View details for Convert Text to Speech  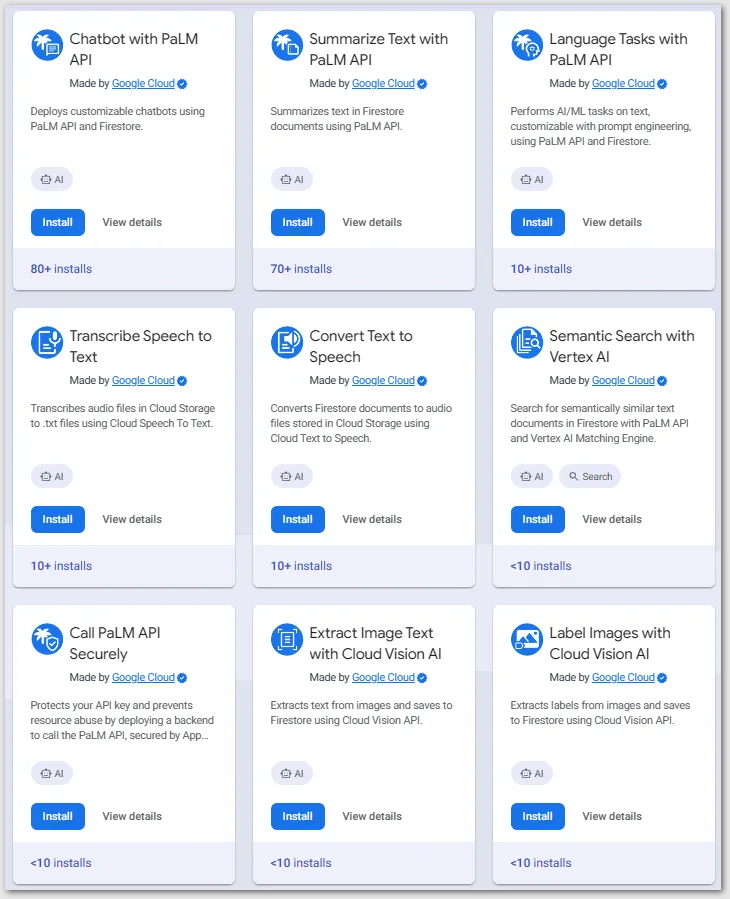coord(372,519)
